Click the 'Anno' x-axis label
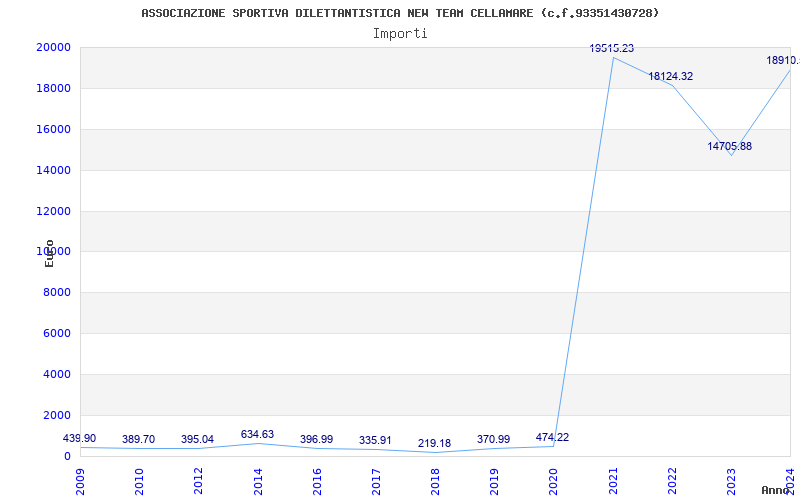The width and height of the screenshot is (800, 500). coord(775,490)
